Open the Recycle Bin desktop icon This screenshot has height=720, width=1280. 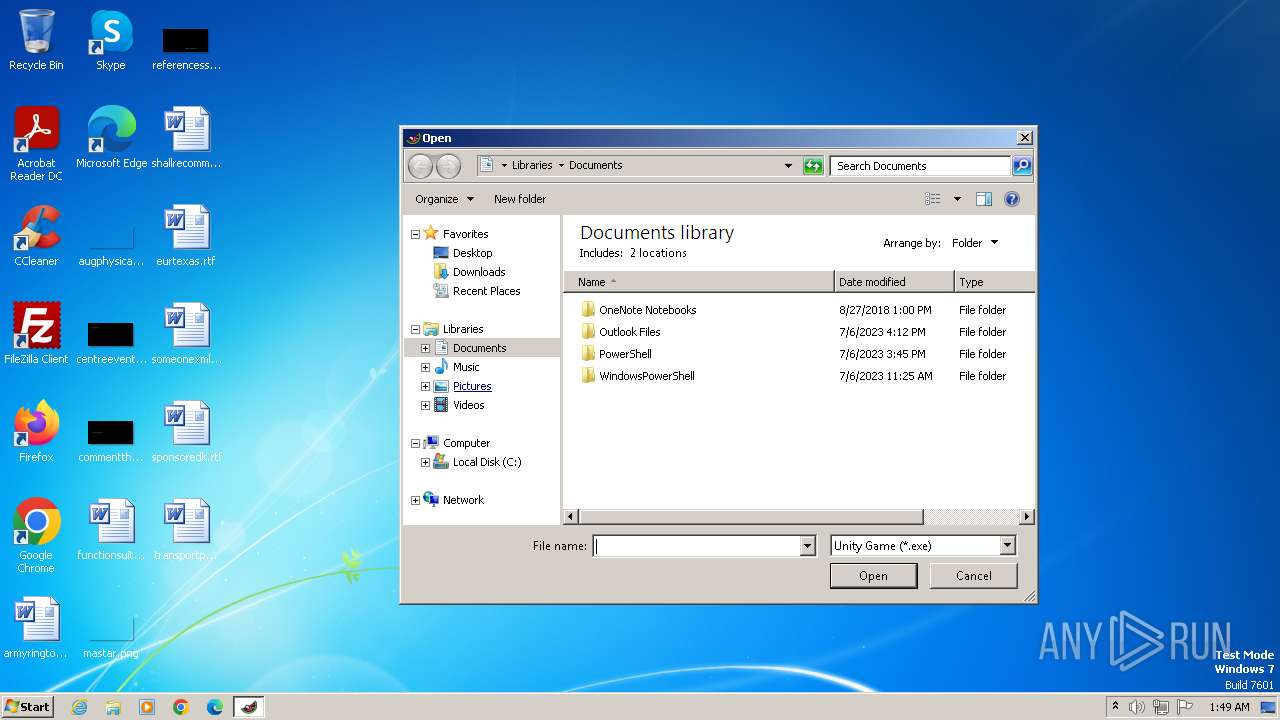point(36,41)
